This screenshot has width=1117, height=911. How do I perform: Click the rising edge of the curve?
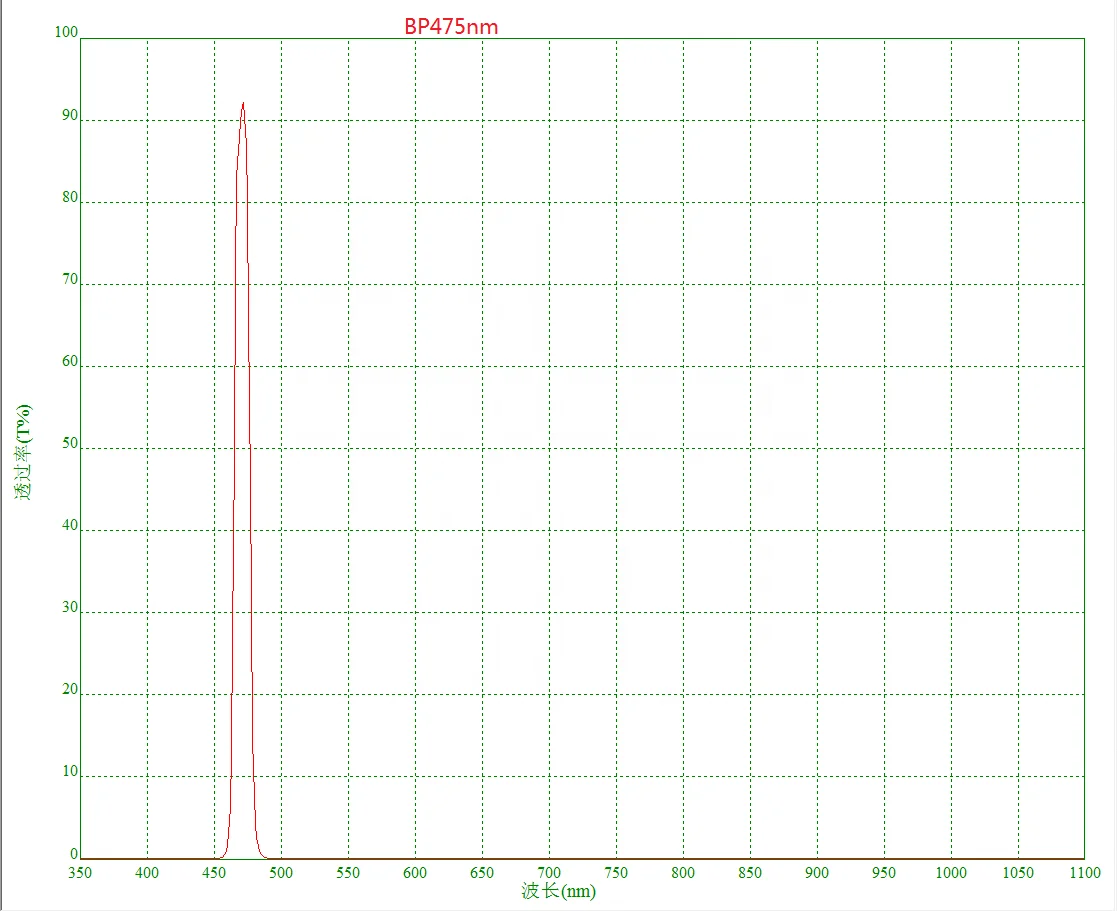pyautogui.click(x=233, y=450)
